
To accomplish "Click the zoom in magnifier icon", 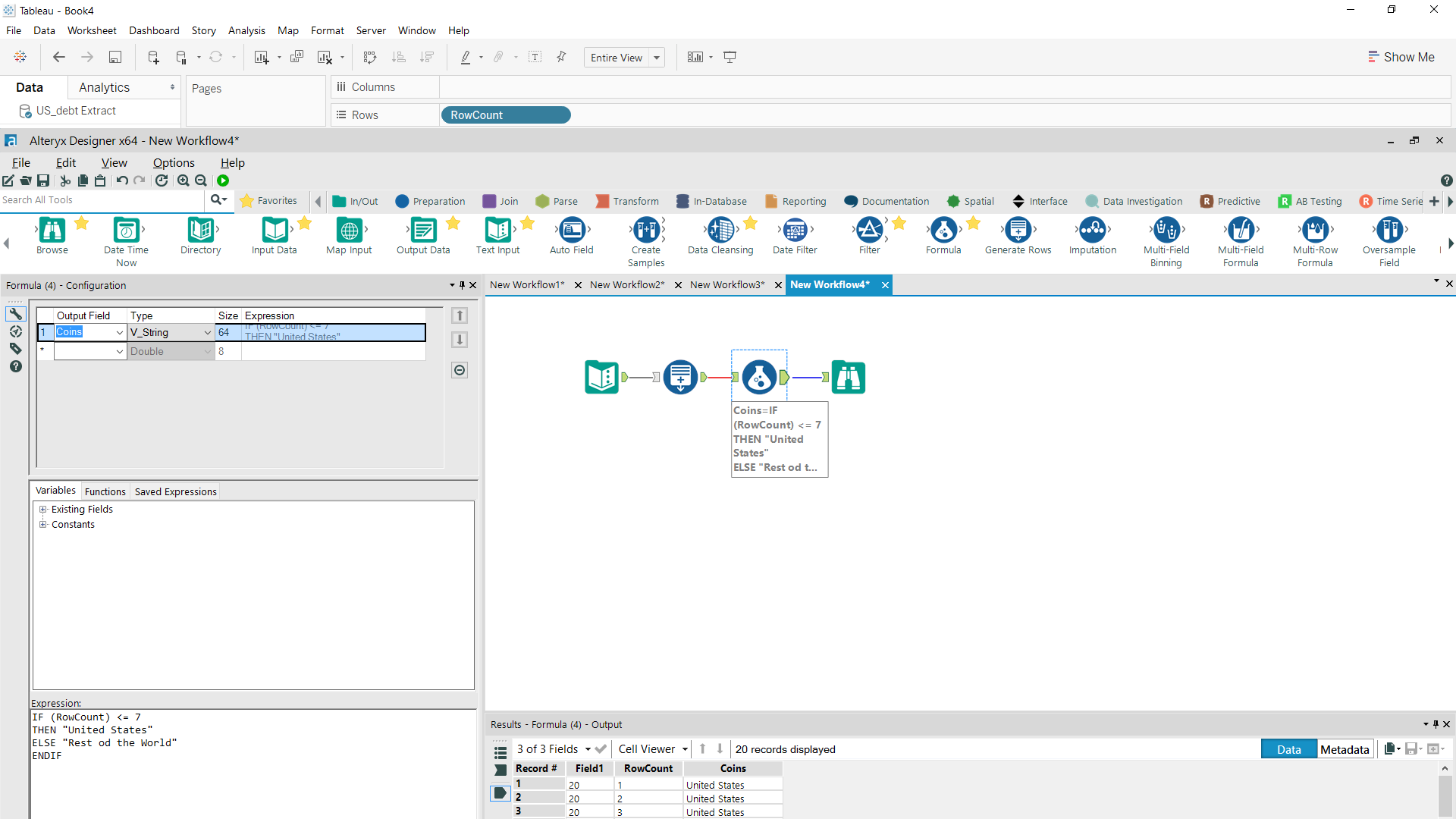I will pyautogui.click(x=184, y=180).
